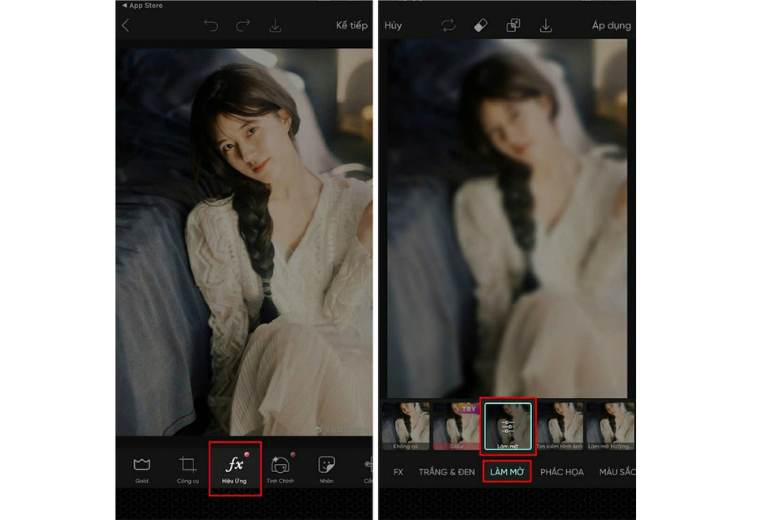
Task: Open the Nhãn sticker tool
Action: tap(326, 468)
